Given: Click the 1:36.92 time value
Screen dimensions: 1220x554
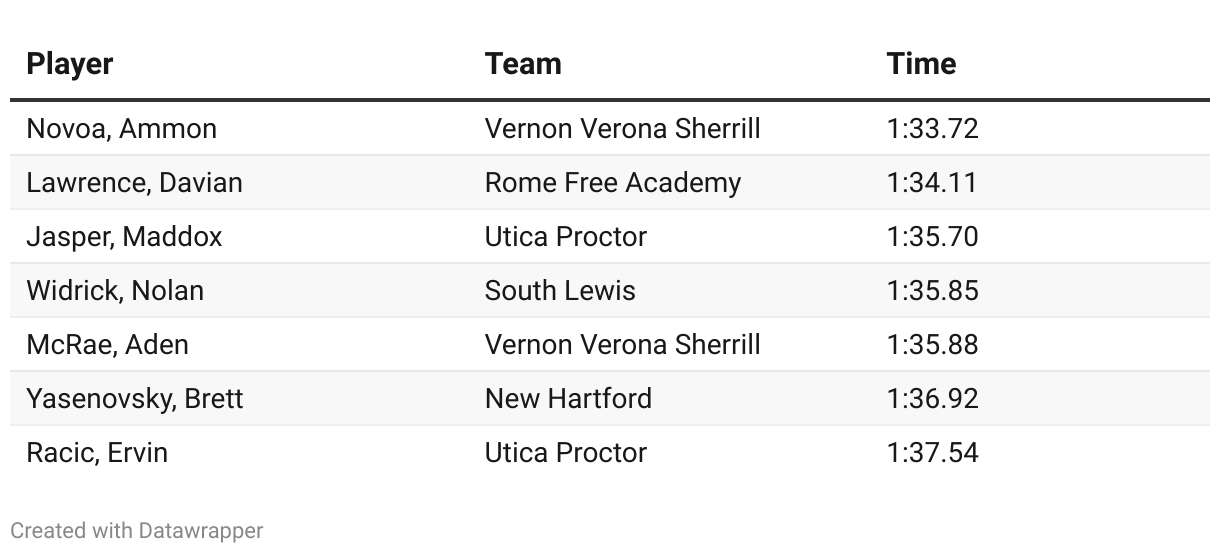Looking at the screenshot, I should [x=932, y=399].
